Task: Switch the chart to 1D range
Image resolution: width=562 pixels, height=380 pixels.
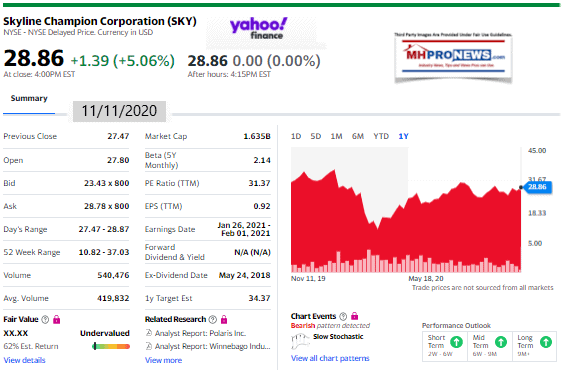Action: [296, 136]
